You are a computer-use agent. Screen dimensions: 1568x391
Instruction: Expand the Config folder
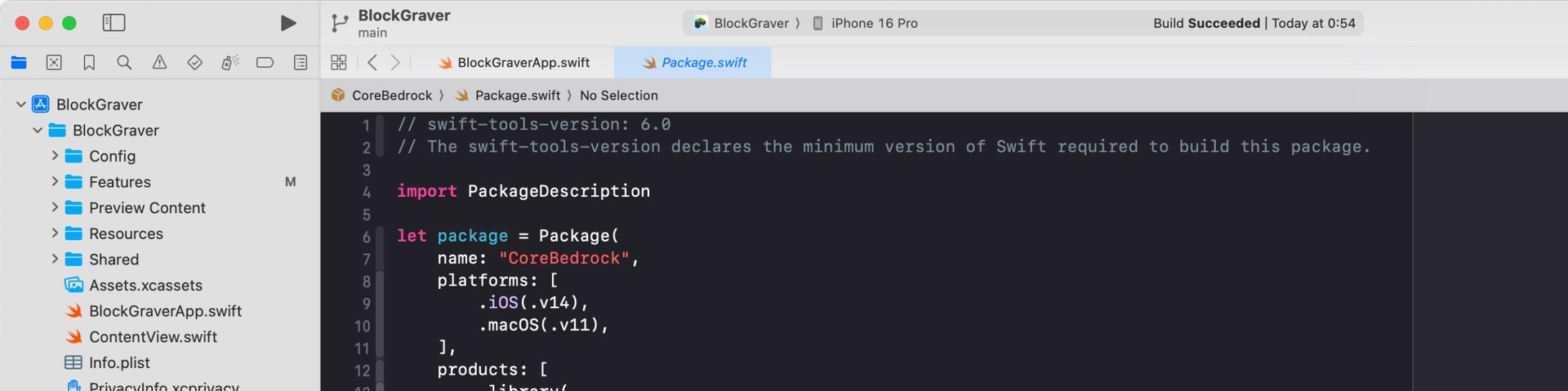[55, 155]
